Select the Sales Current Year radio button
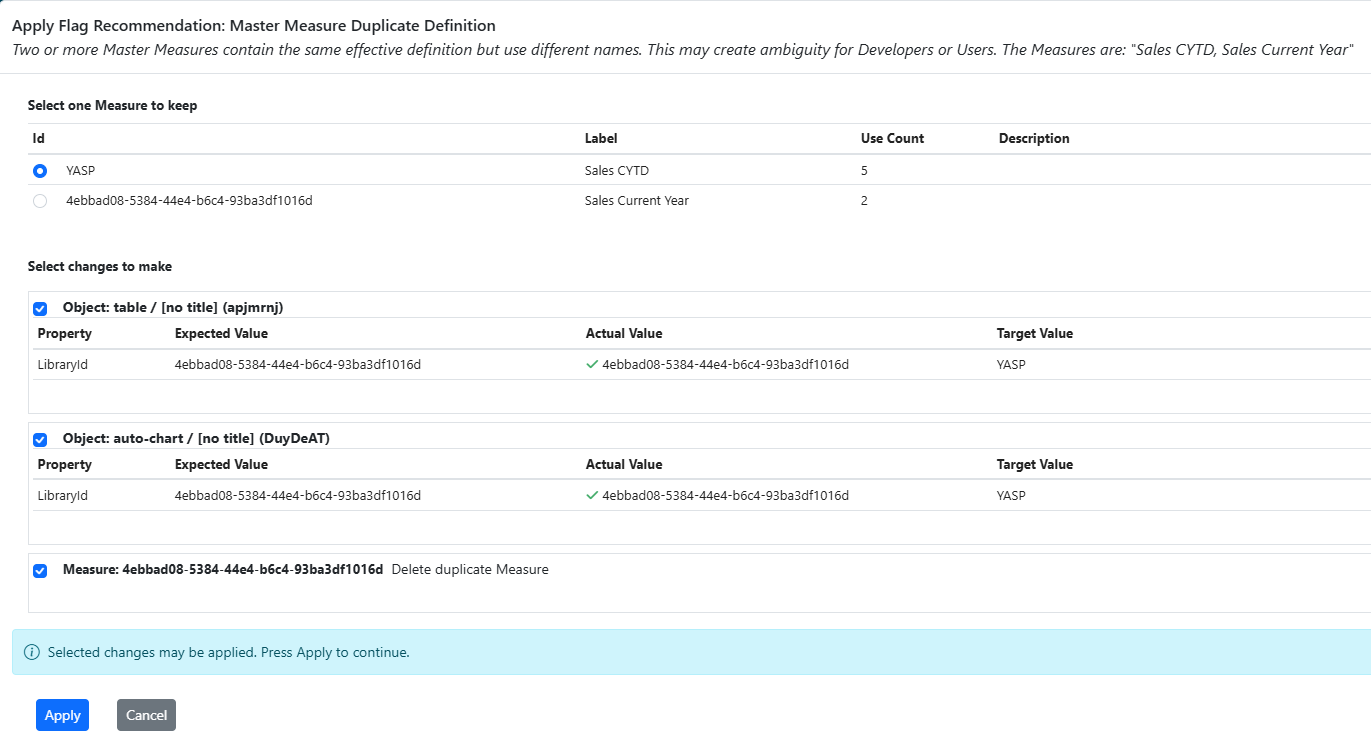Viewport: 1371px width, 747px height. pyautogui.click(x=40, y=201)
